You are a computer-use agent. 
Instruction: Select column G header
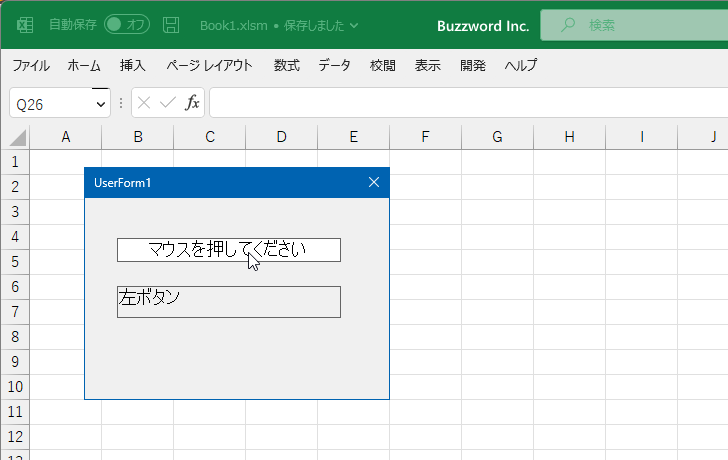coord(497,137)
